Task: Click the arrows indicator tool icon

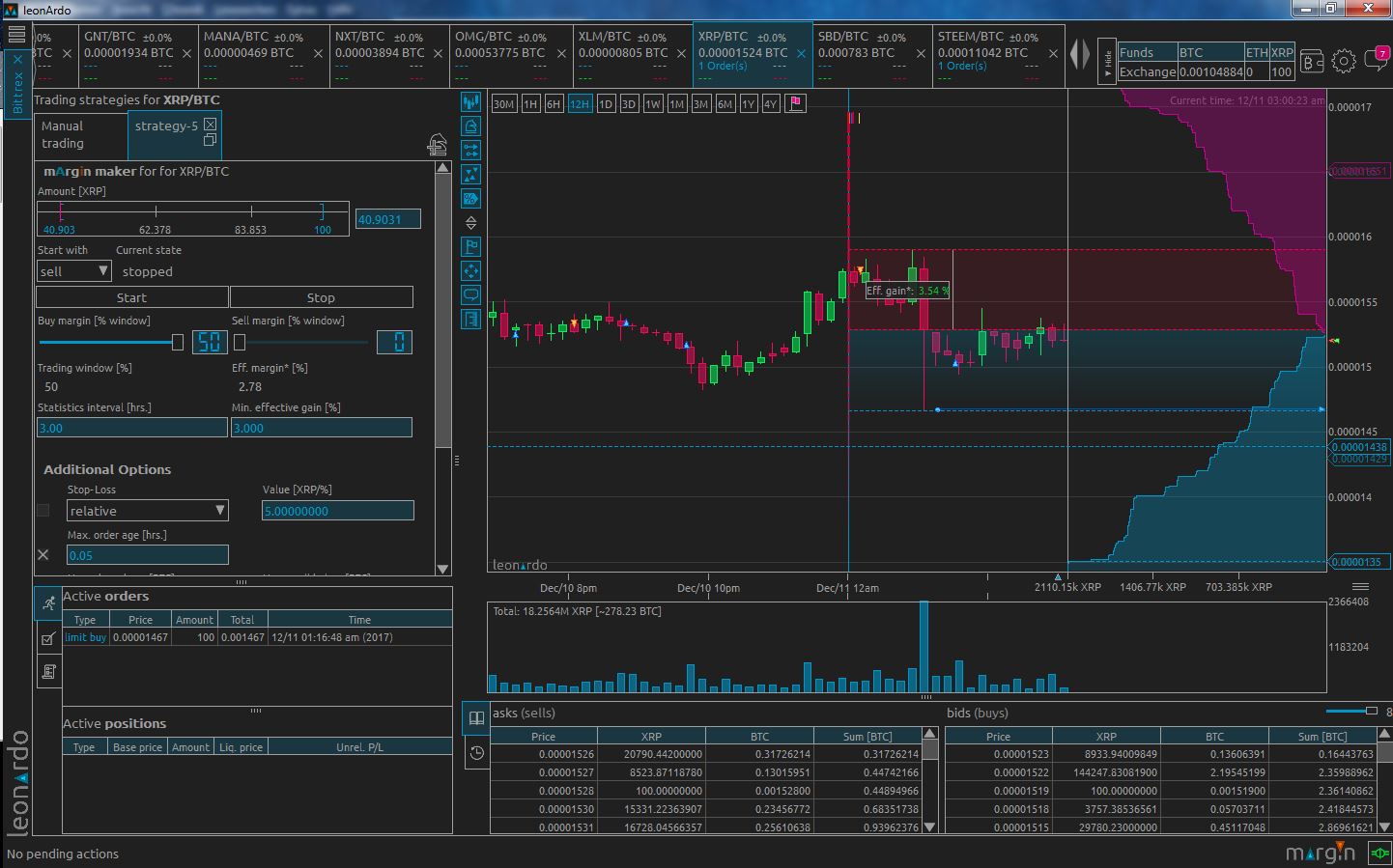Action: click(470, 151)
